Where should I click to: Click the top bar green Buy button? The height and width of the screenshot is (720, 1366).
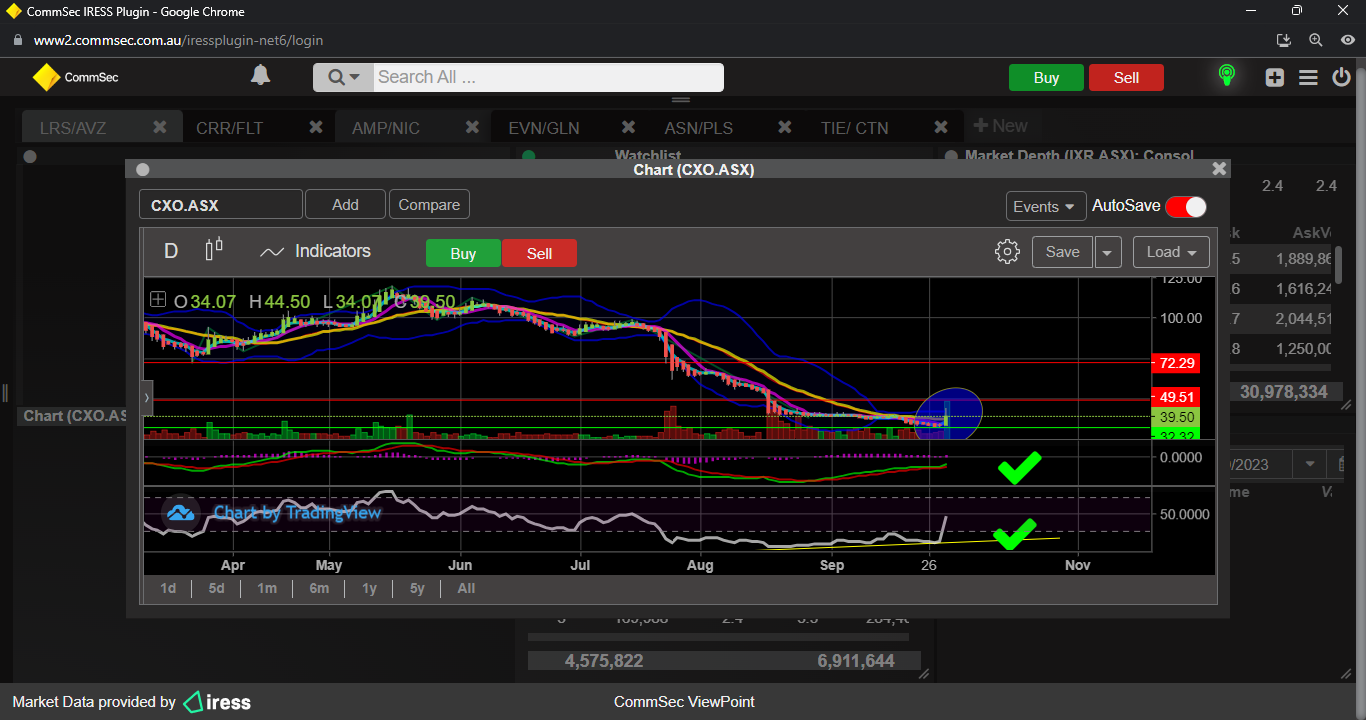click(1046, 77)
